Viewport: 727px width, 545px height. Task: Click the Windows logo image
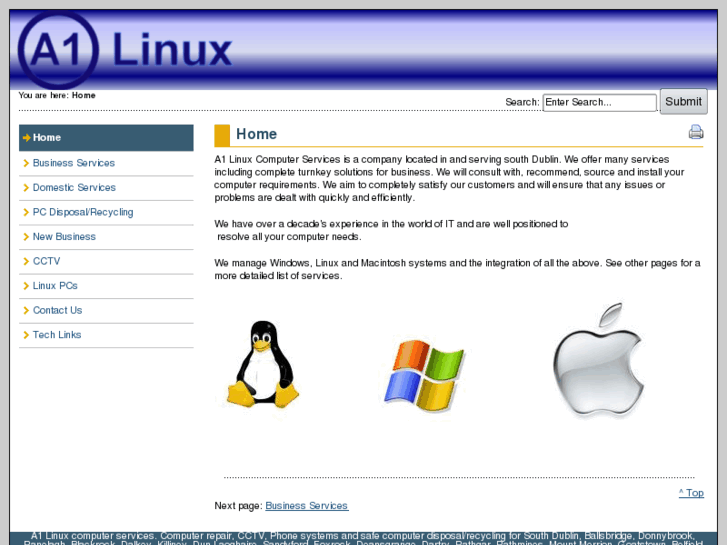424,376
